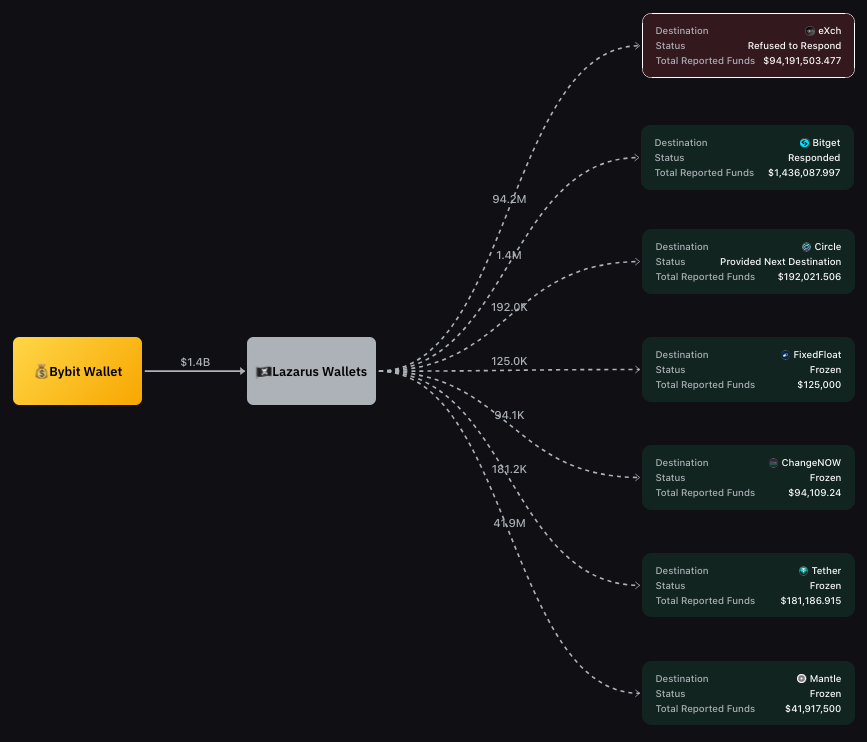867x742 pixels.
Task: Click the $125,000 amount
Action: (819, 385)
